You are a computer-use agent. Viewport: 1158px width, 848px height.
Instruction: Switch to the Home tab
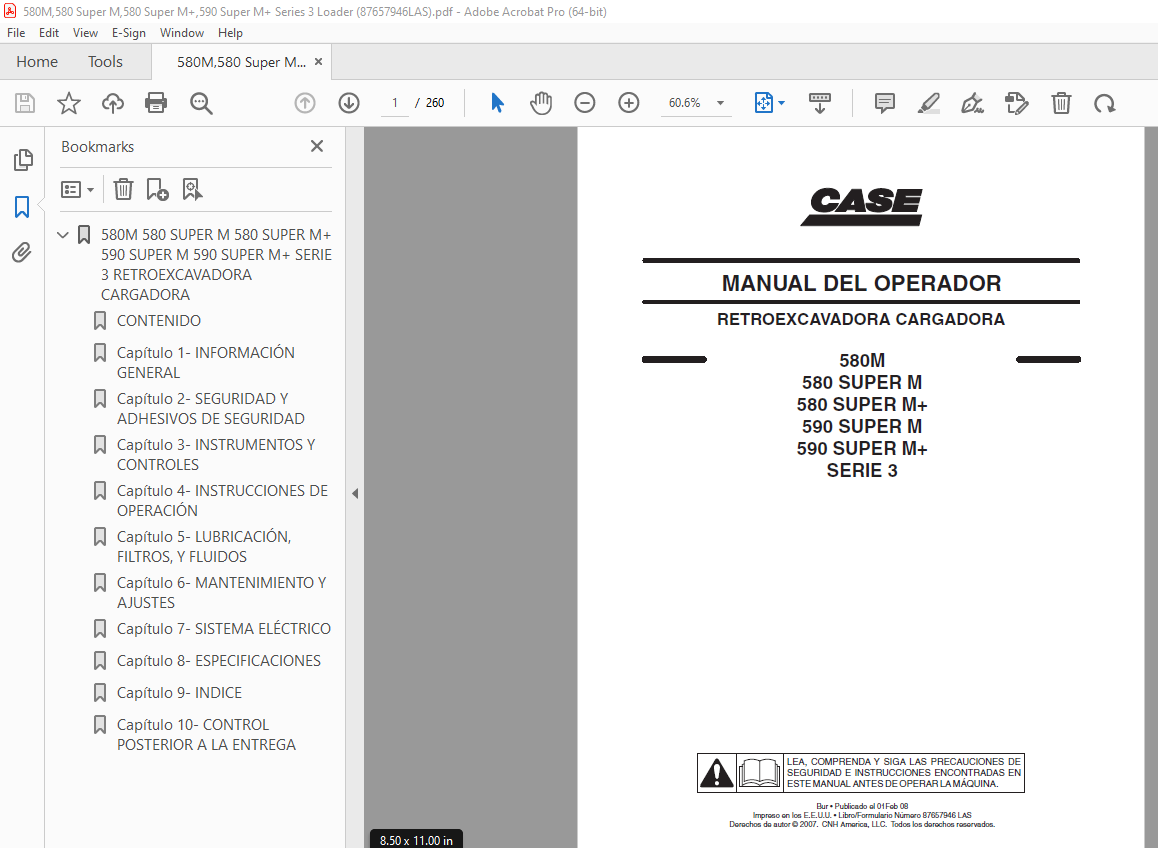point(37,62)
